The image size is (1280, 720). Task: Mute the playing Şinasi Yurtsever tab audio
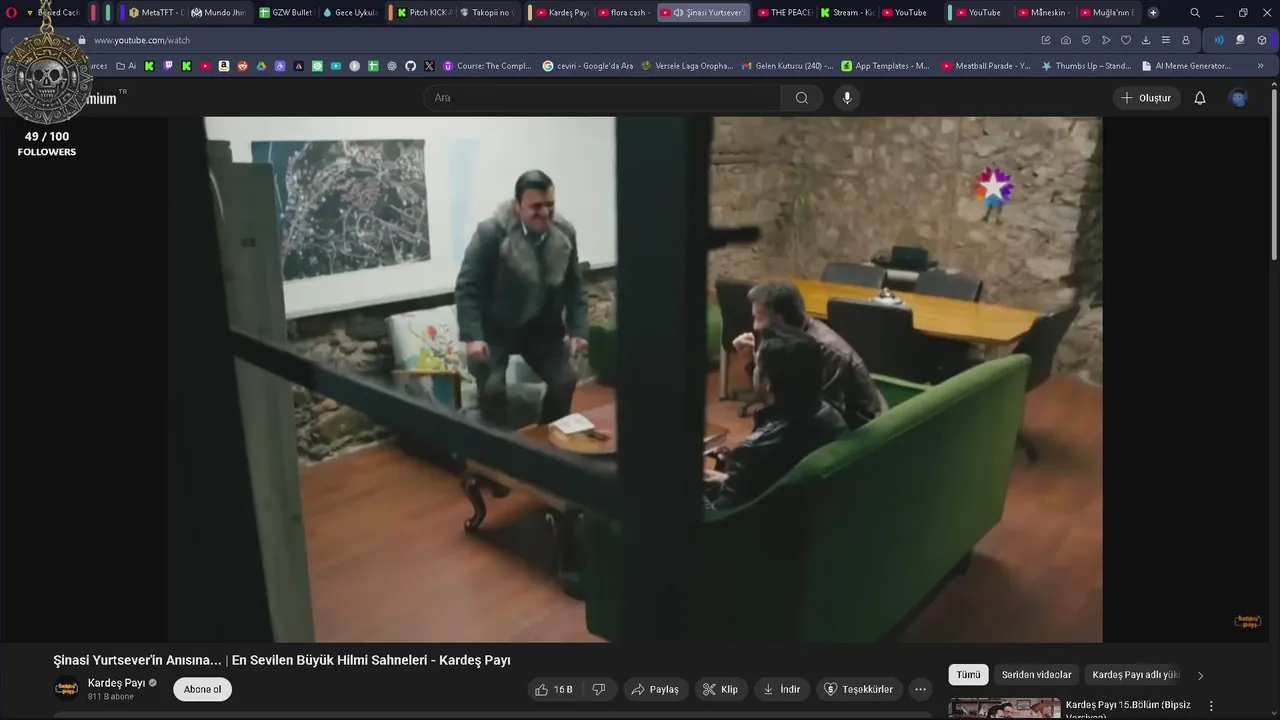679,13
